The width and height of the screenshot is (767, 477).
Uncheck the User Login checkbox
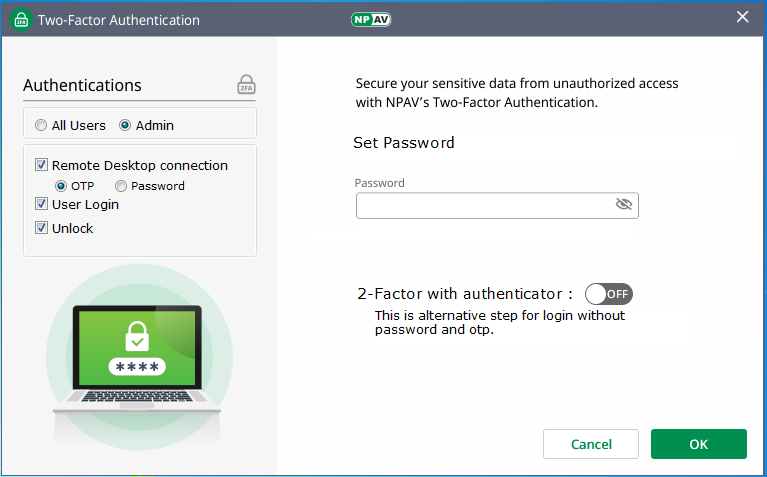(x=42, y=204)
